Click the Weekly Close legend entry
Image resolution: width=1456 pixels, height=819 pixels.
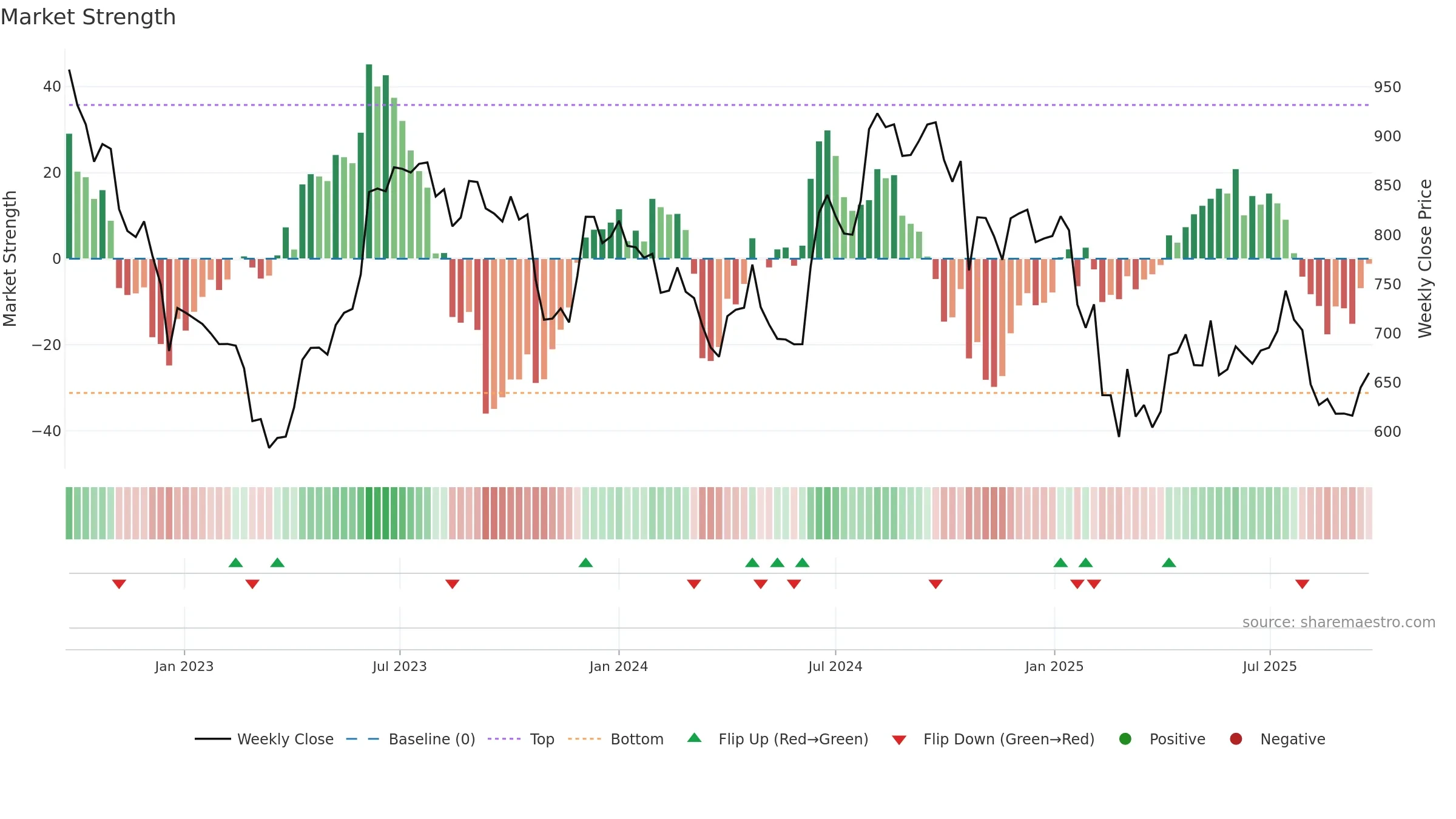coord(265,739)
